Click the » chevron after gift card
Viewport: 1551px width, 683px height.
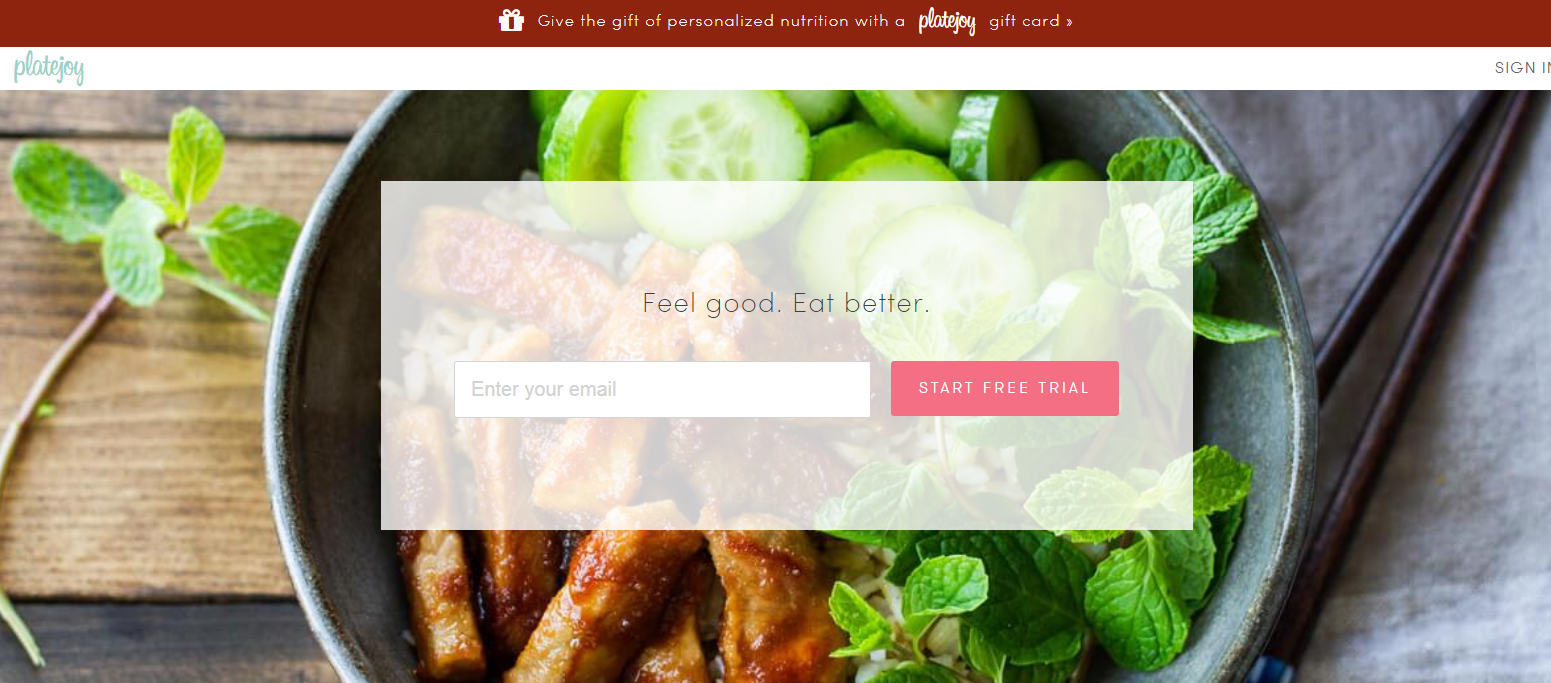click(1069, 21)
